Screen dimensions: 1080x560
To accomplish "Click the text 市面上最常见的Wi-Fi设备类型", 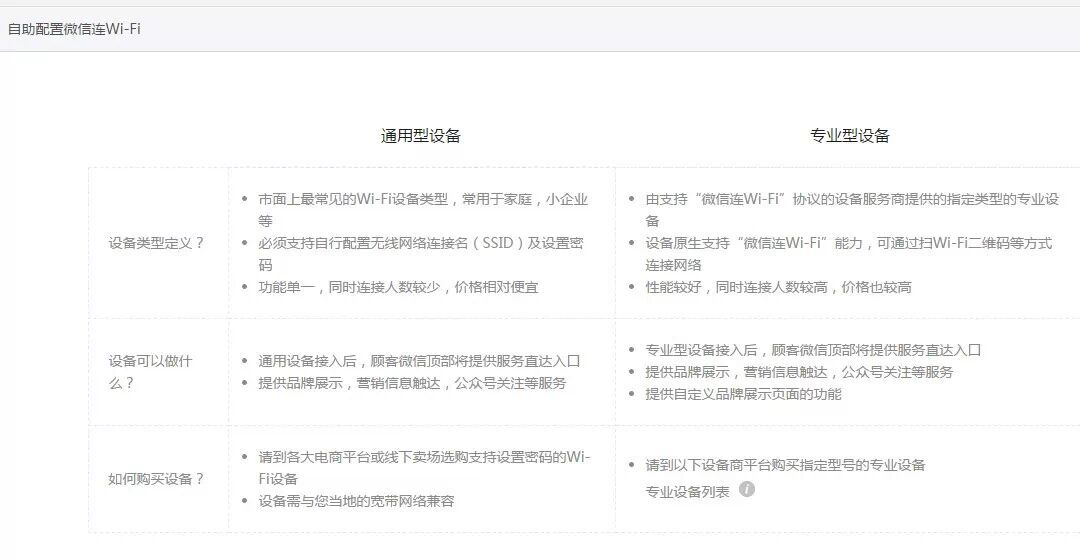I will [353, 199].
